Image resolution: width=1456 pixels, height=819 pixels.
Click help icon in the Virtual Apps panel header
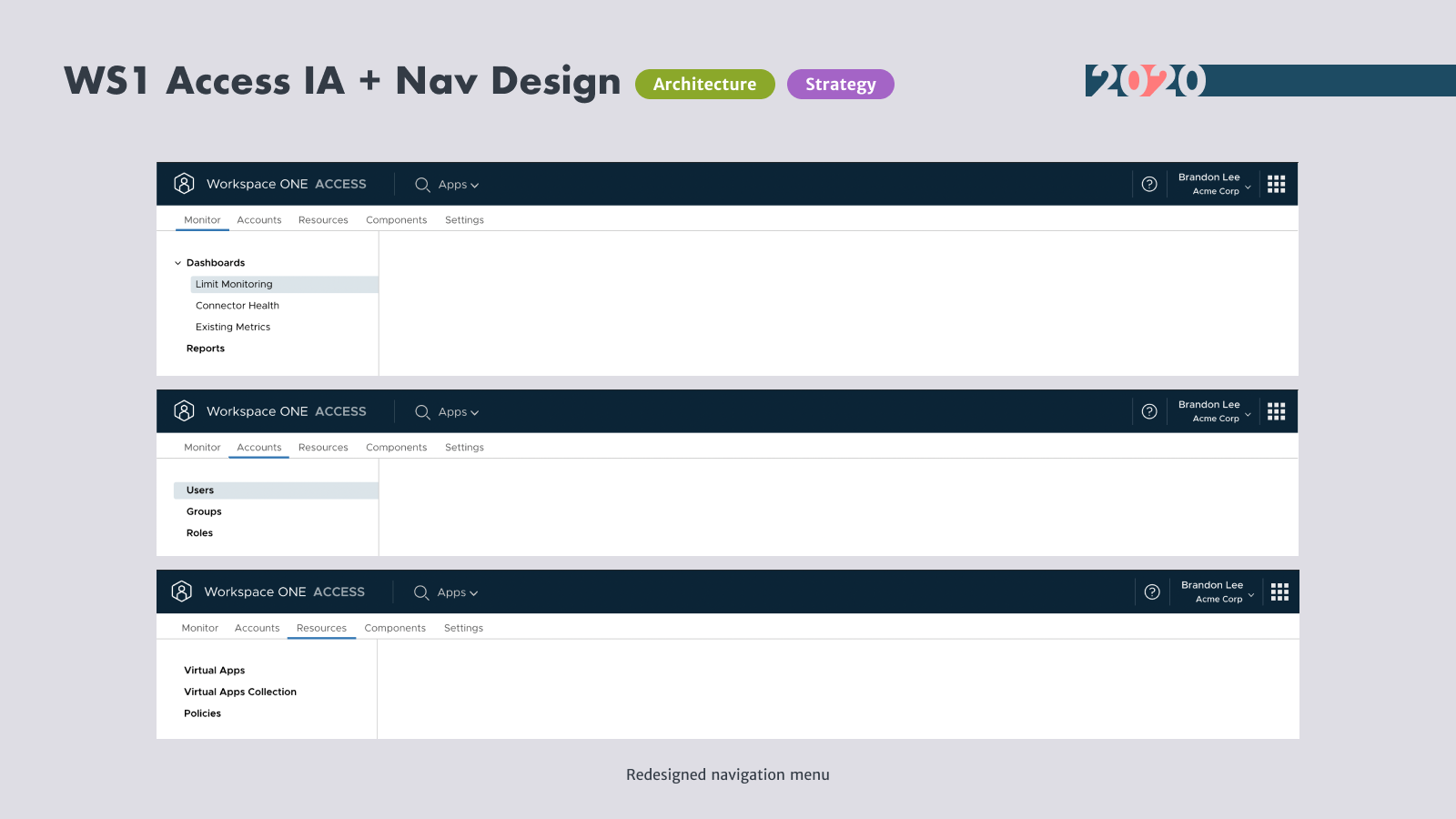coord(1152,592)
